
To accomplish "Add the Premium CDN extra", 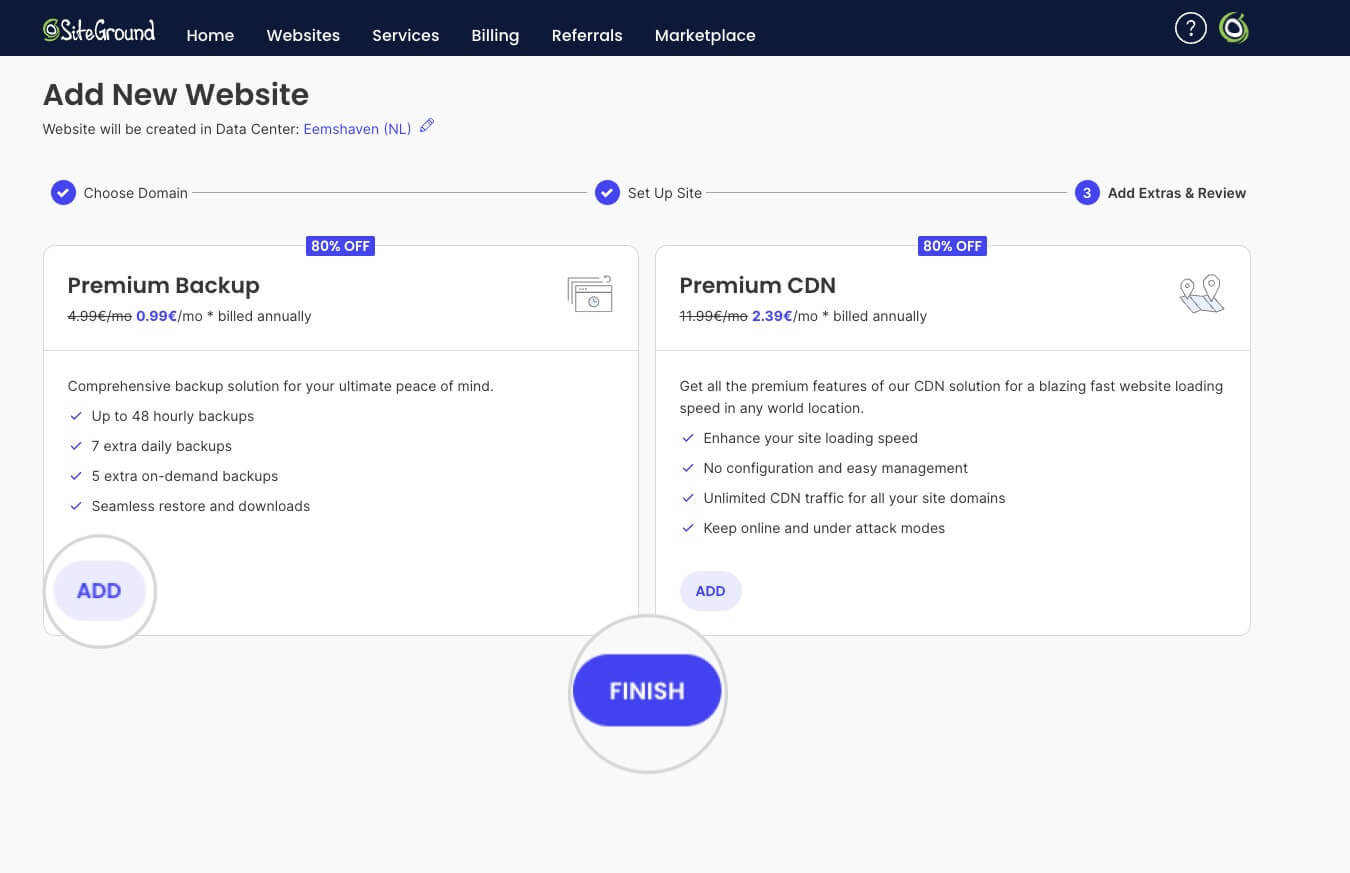I will [710, 591].
